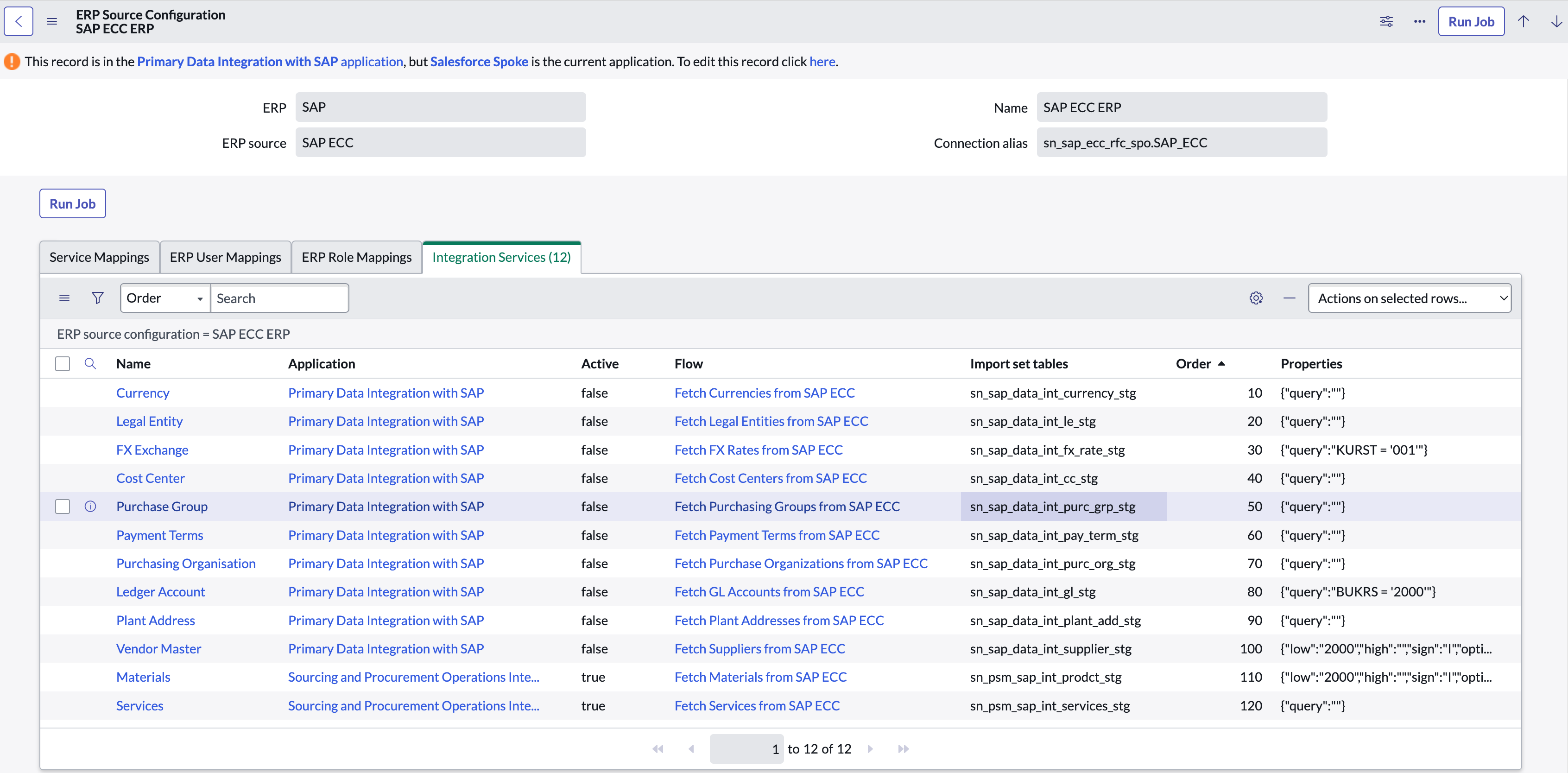Sort by Import set tables column header
Screen dimensions: 1568x773
coord(1019,363)
